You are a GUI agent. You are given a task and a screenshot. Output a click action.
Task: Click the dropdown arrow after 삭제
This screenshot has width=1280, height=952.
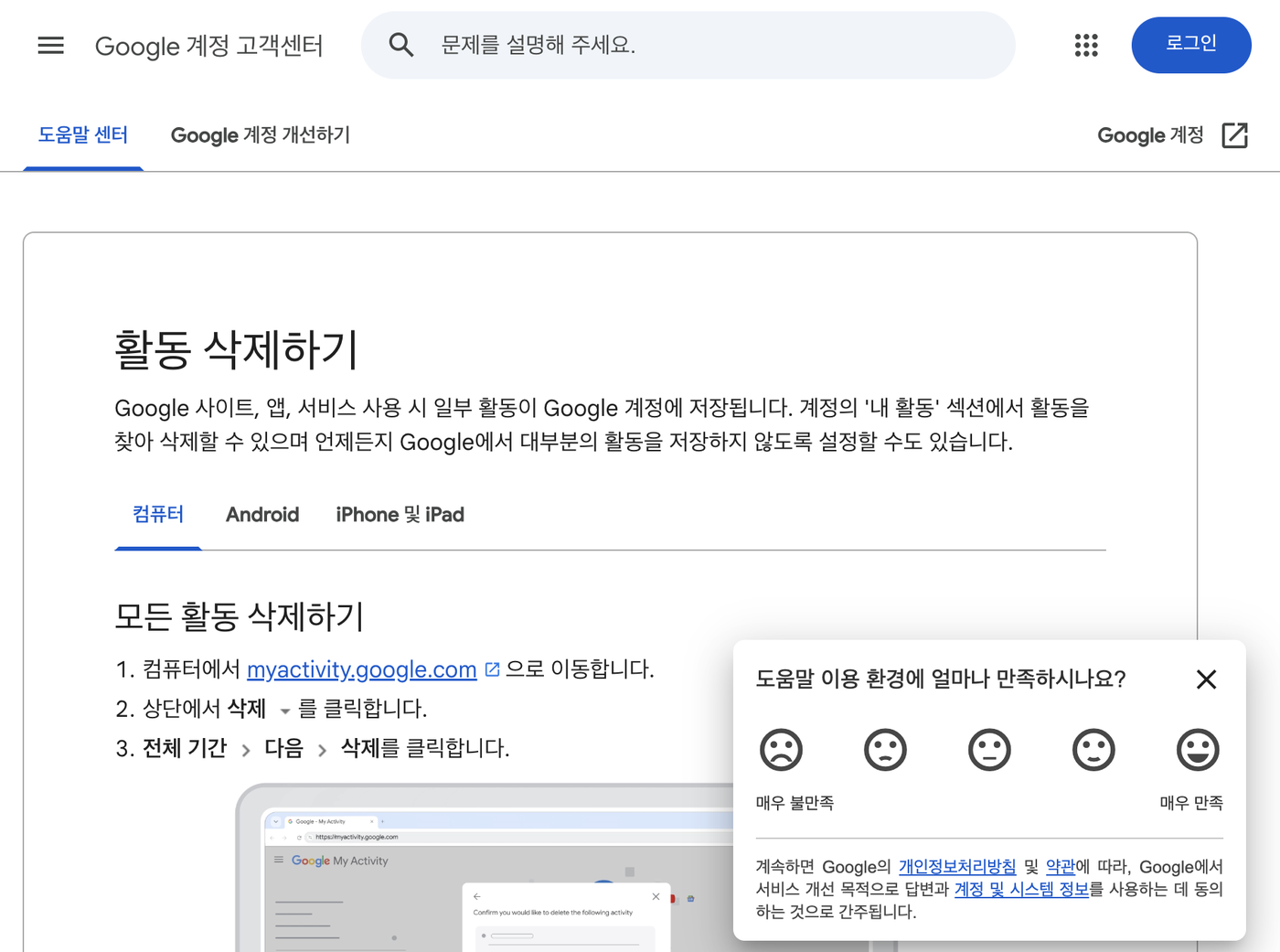pos(285,711)
